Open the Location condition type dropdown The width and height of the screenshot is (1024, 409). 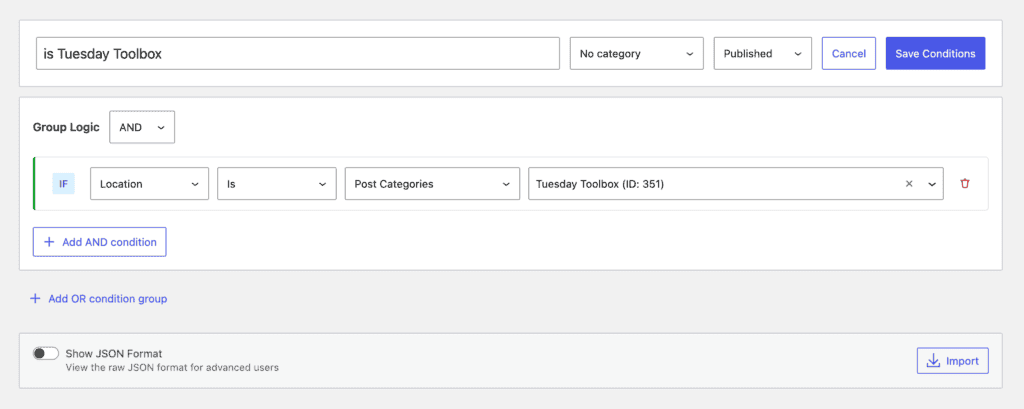tap(149, 184)
